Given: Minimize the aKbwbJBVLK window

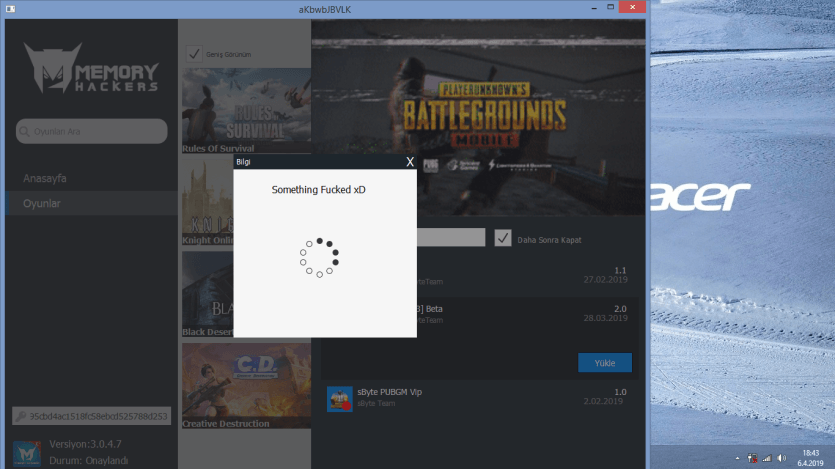Looking at the screenshot, I should pyautogui.click(x=594, y=7).
